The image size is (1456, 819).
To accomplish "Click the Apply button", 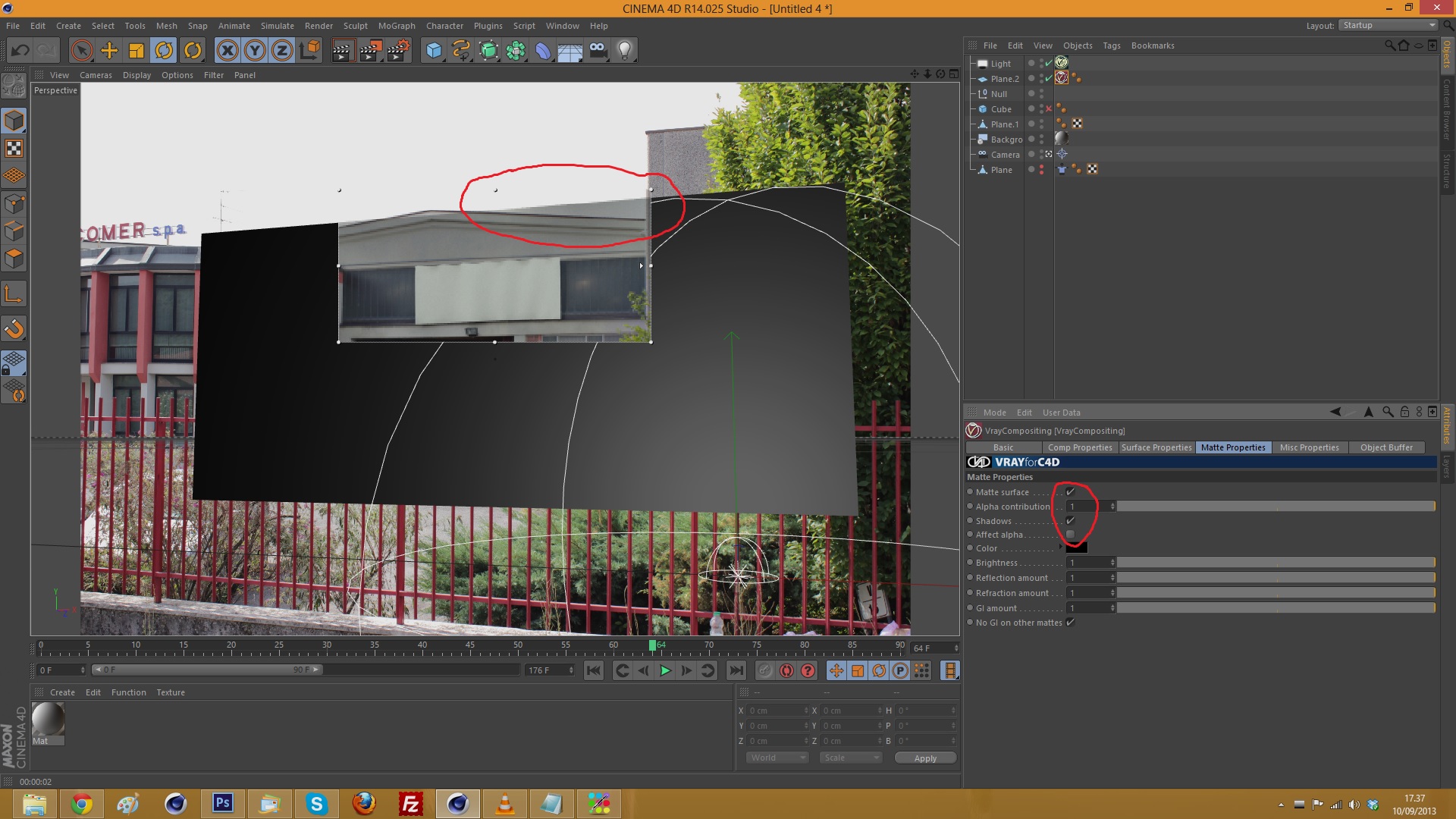I will (x=924, y=758).
